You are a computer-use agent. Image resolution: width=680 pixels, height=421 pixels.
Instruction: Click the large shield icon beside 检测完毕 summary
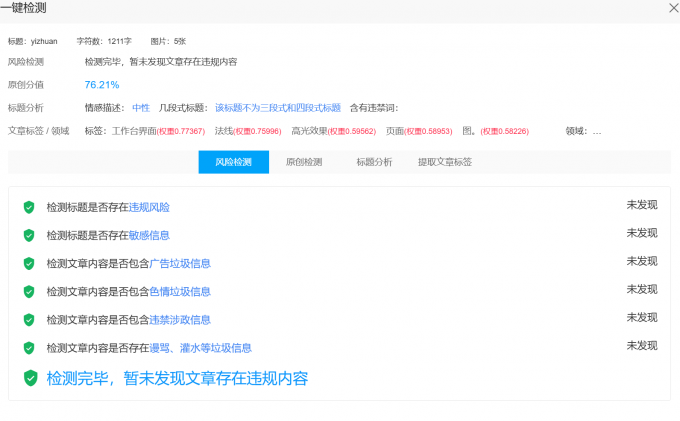30,378
